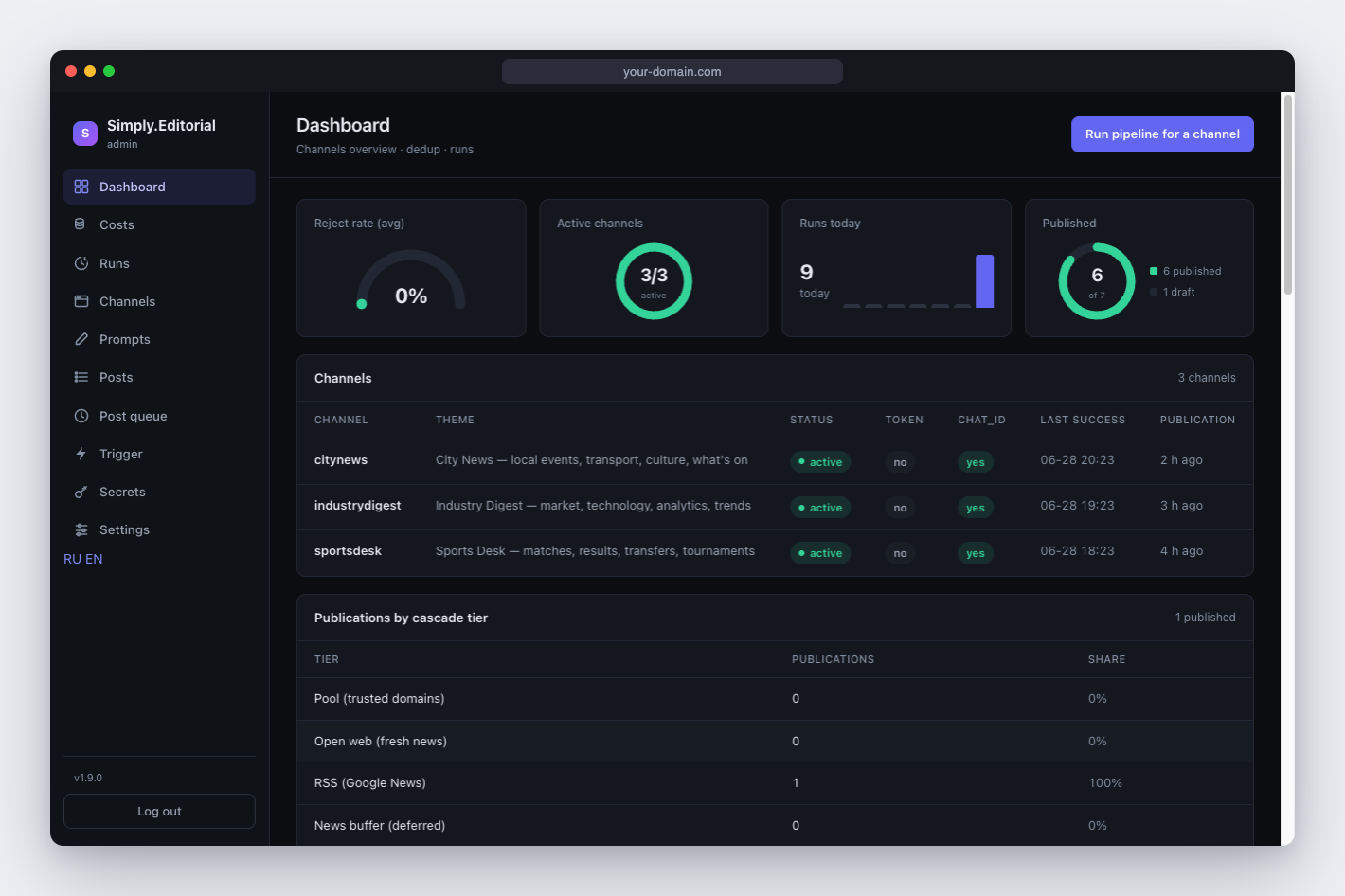1345x896 pixels.
Task: Click the 'Pool (trusted domains)' tier row
Action: [775, 699]
